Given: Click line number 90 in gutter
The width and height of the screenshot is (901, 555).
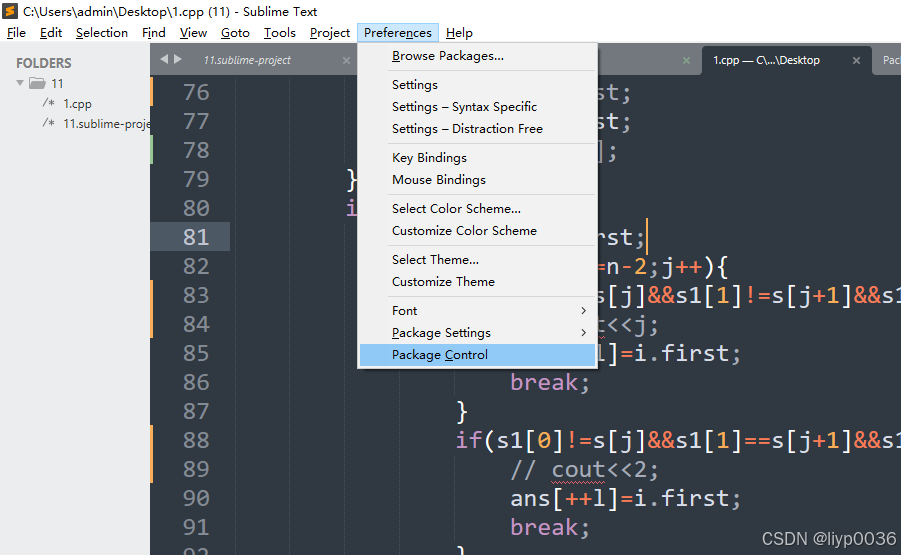Looking at the screenshot, I should 196,498.
